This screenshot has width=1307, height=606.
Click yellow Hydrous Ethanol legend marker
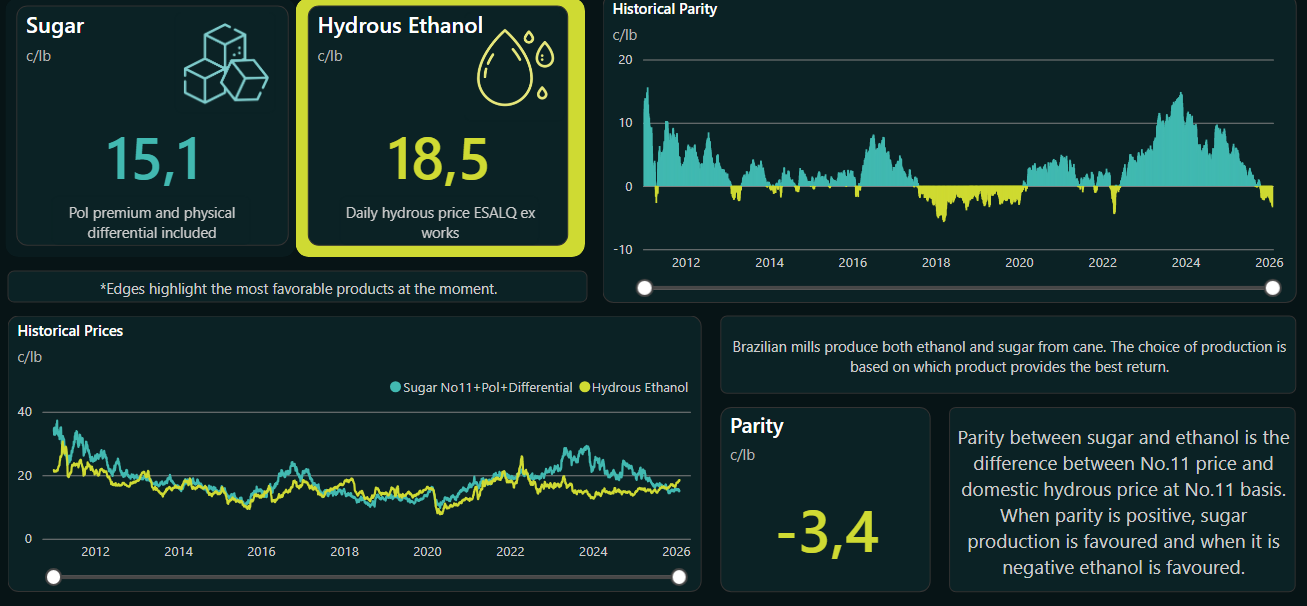point(585,387)
